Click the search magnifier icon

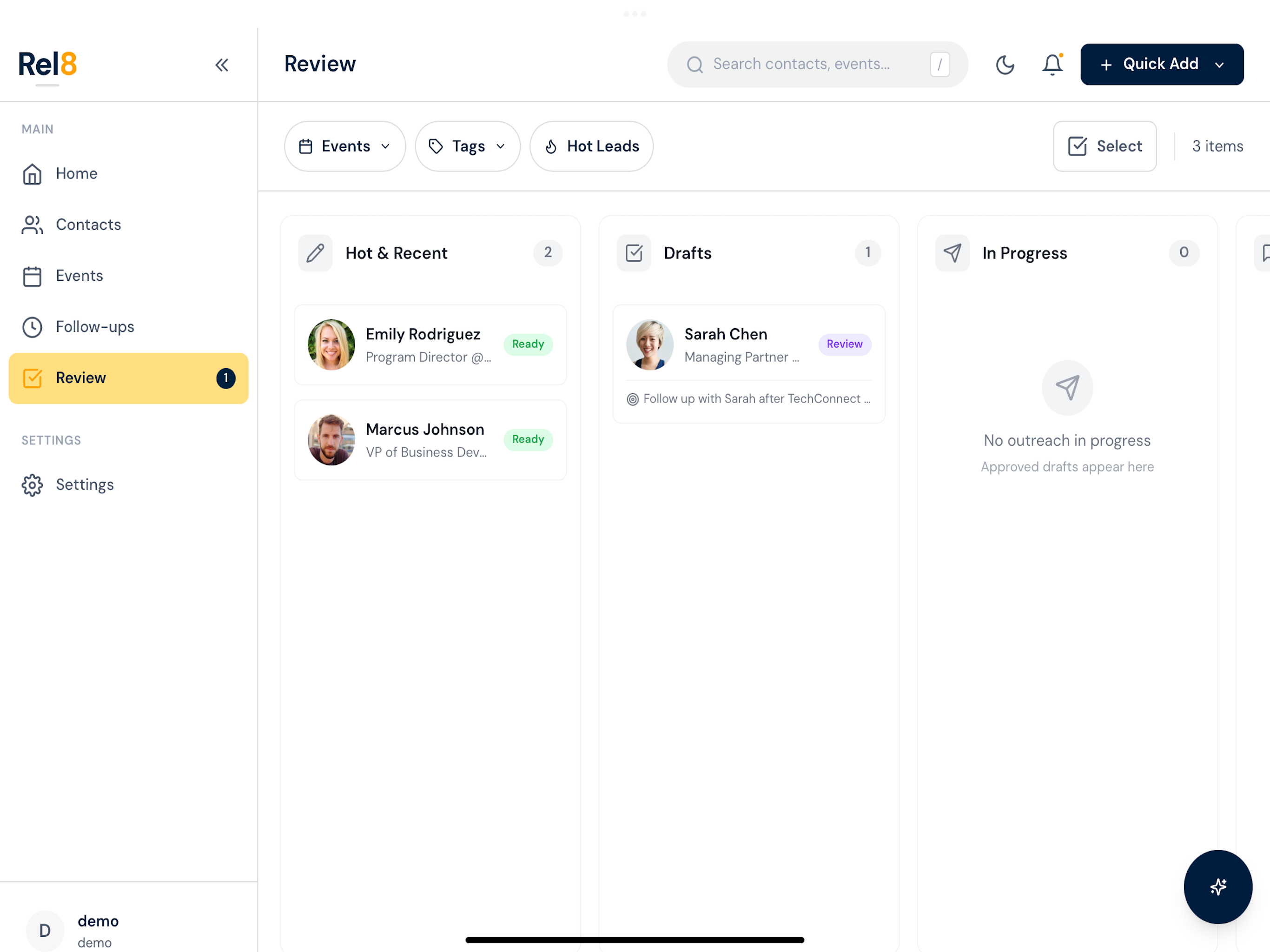click(695, 64)
